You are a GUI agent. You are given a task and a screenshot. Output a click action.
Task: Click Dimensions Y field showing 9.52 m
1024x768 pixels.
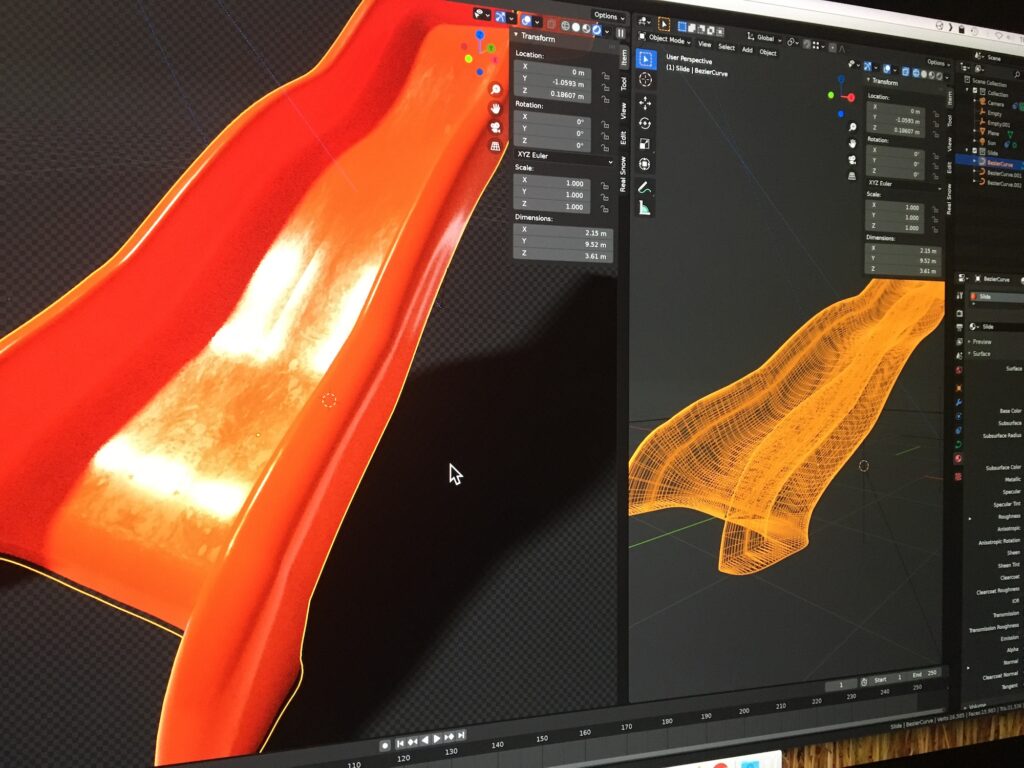pos(564,243)
